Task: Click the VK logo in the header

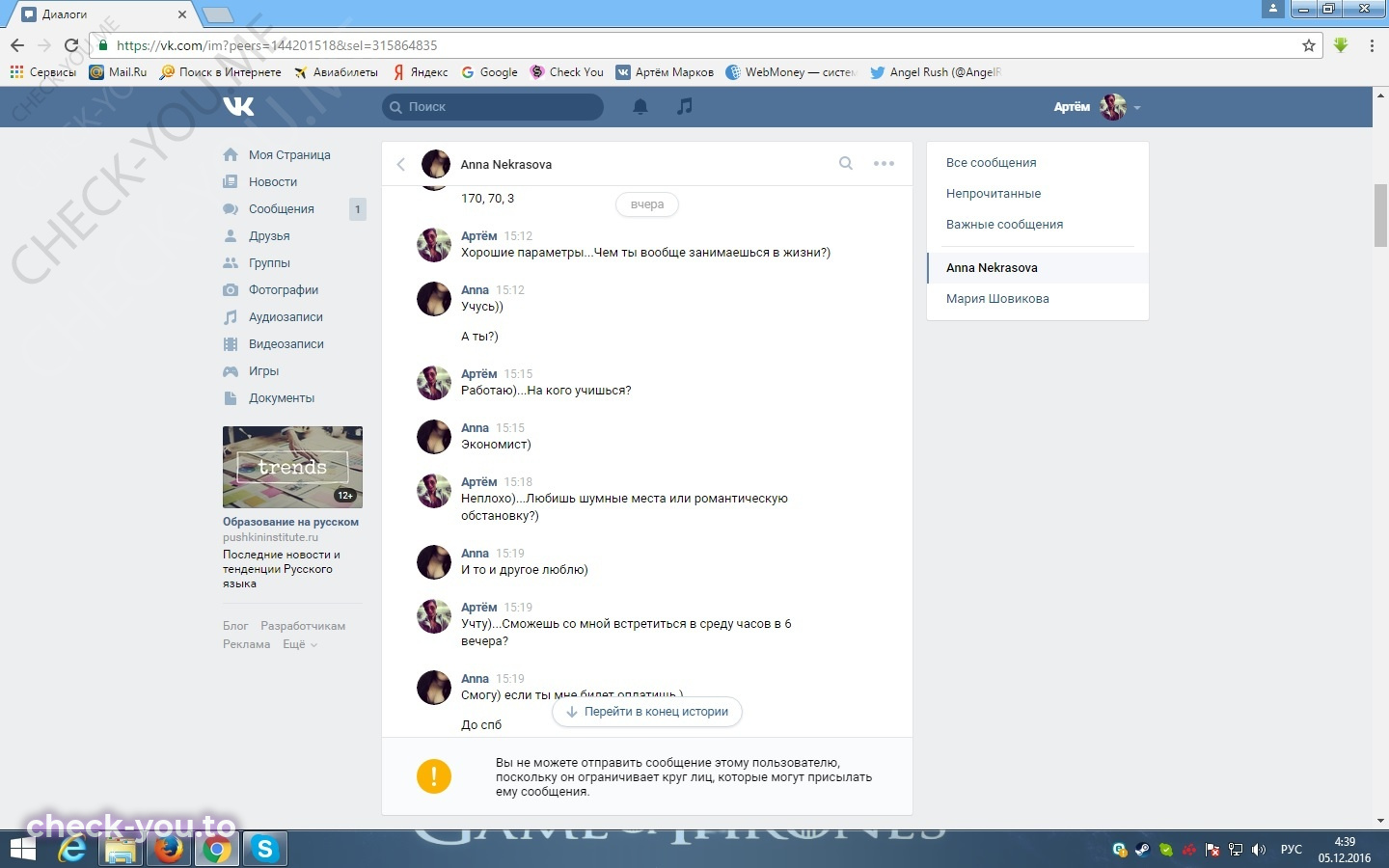Action: (x=238, y=106)
